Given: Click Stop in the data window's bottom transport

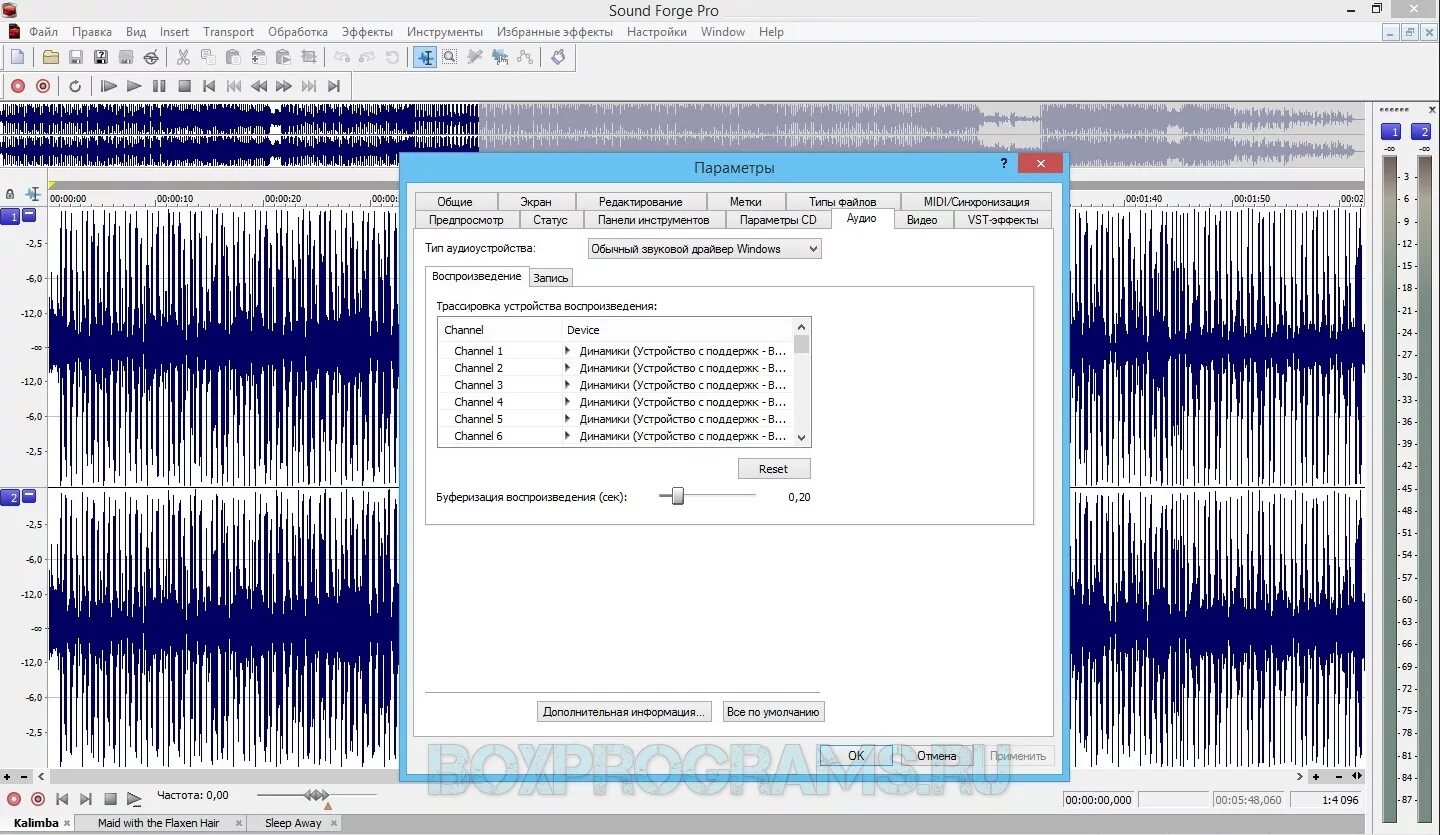Looking at the screenshot, I should [110, 799].
